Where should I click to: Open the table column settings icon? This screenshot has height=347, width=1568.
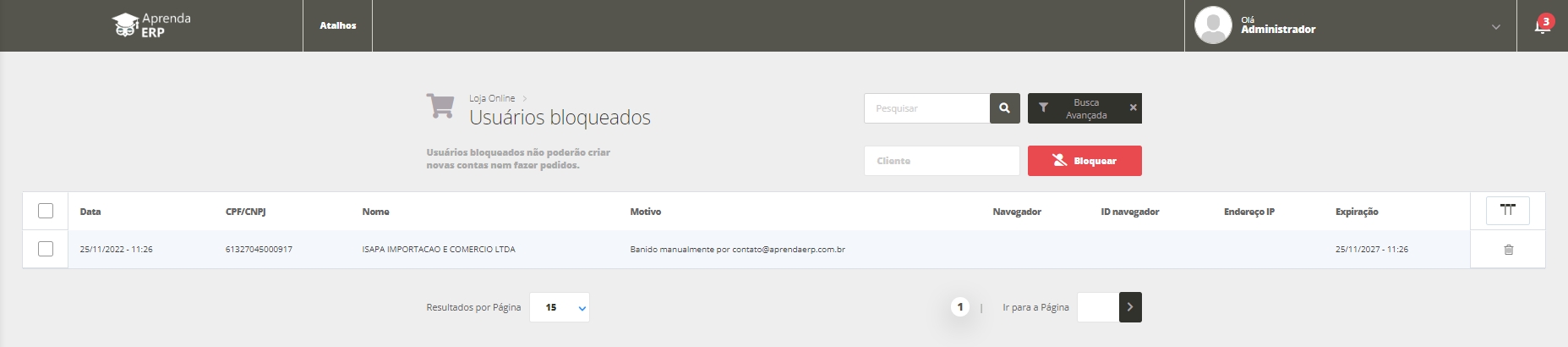click(1507, 211)
